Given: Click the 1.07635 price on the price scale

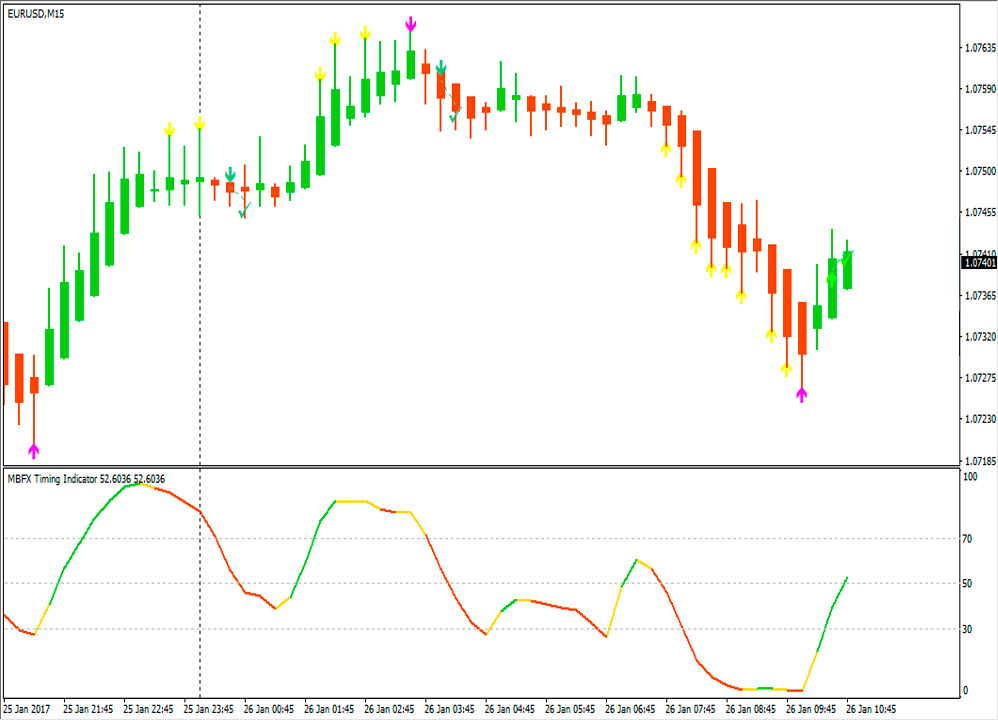Looking at the screenshot, I should [x=978, y=47].
